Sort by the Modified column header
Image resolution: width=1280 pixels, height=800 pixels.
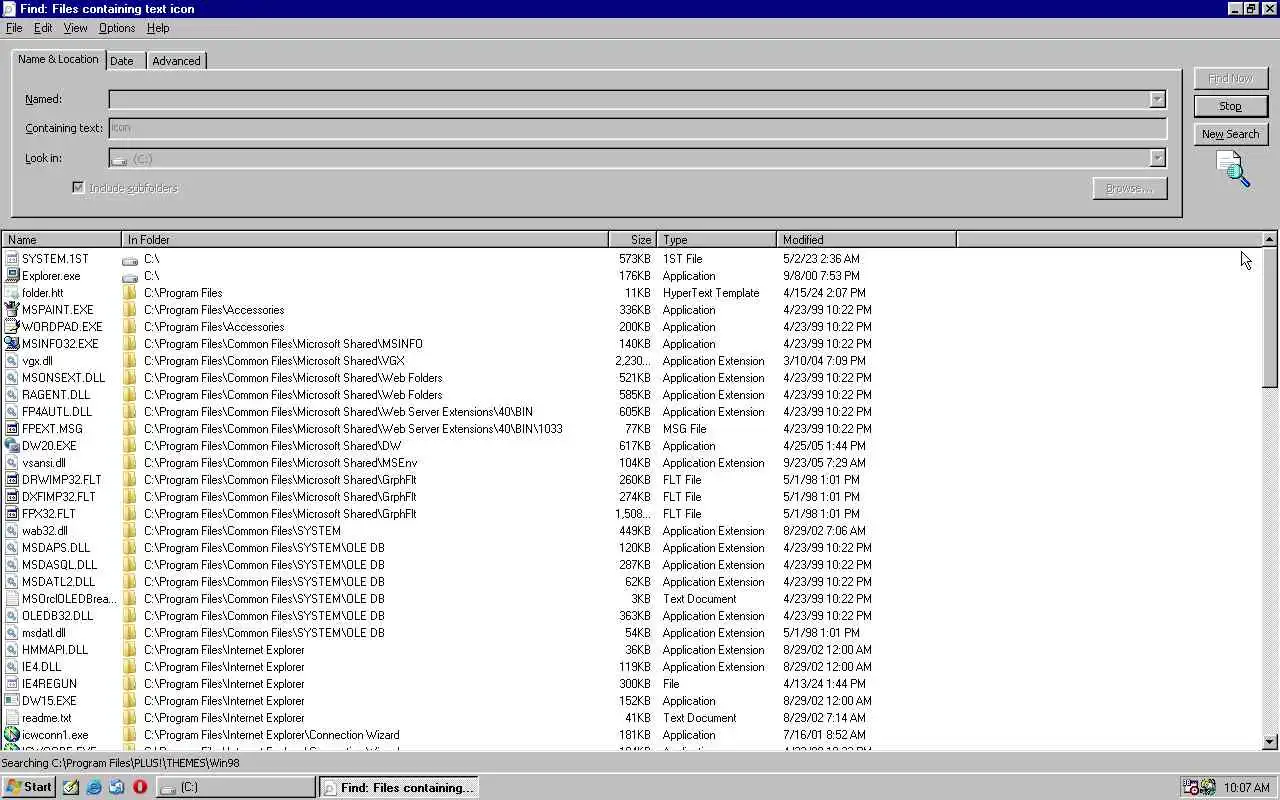(x=867, y=240)
